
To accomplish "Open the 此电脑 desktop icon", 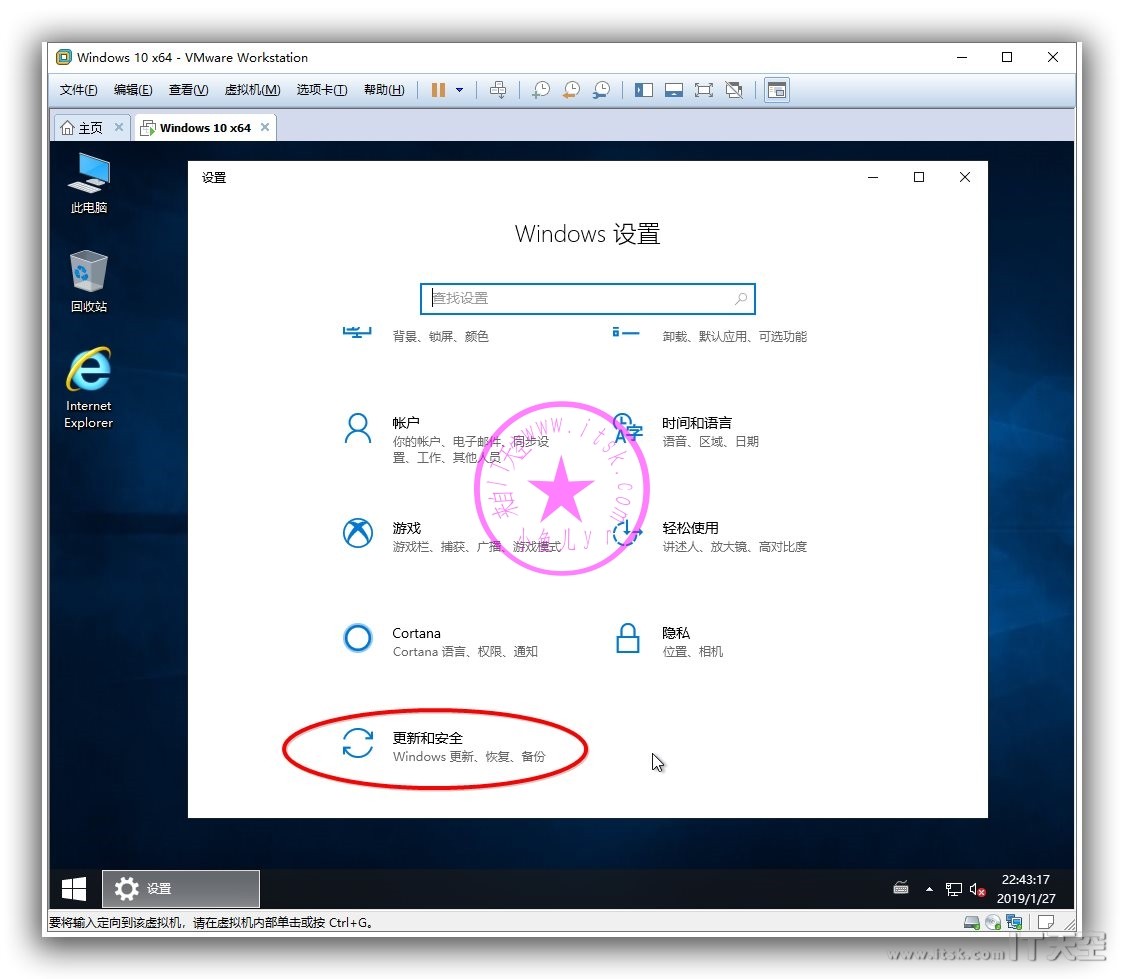I will 89,183.
